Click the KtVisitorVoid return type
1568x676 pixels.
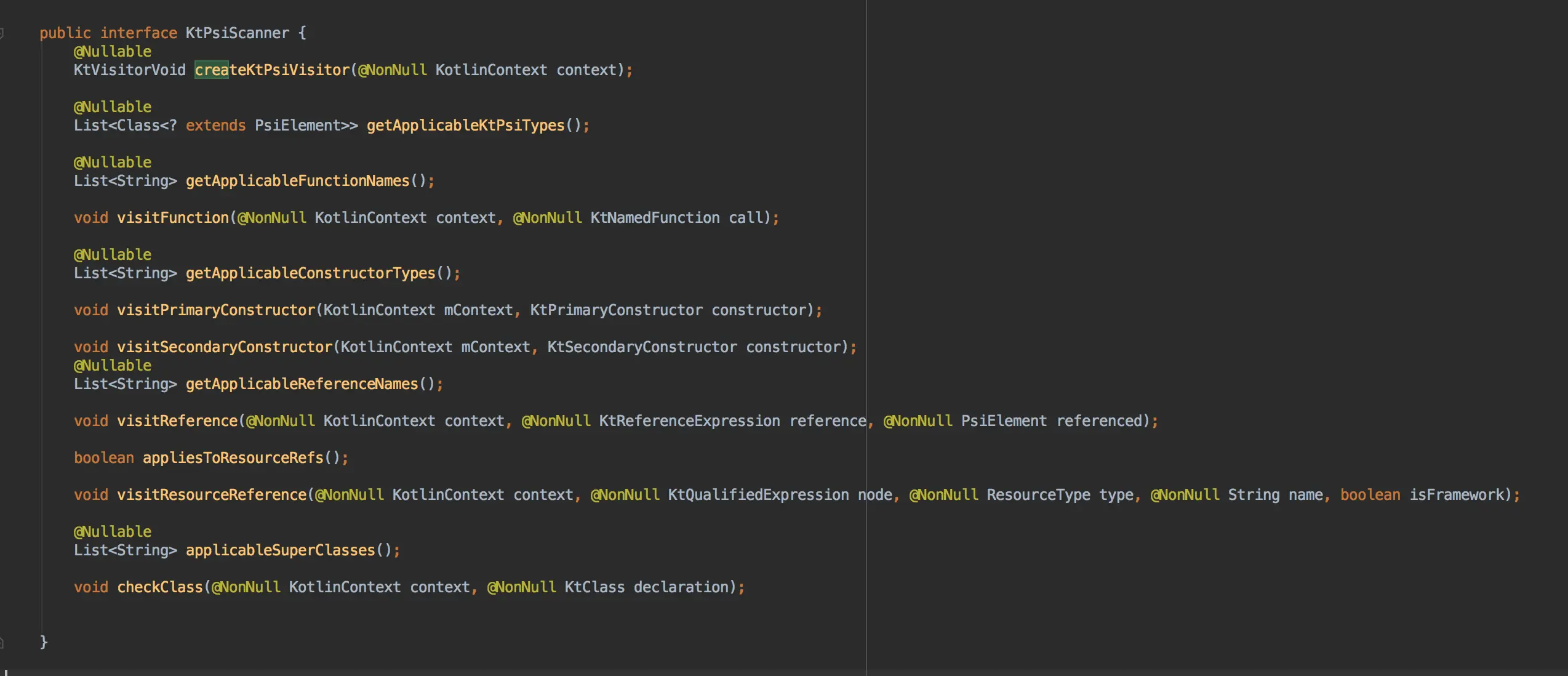(x=129, y=70)
